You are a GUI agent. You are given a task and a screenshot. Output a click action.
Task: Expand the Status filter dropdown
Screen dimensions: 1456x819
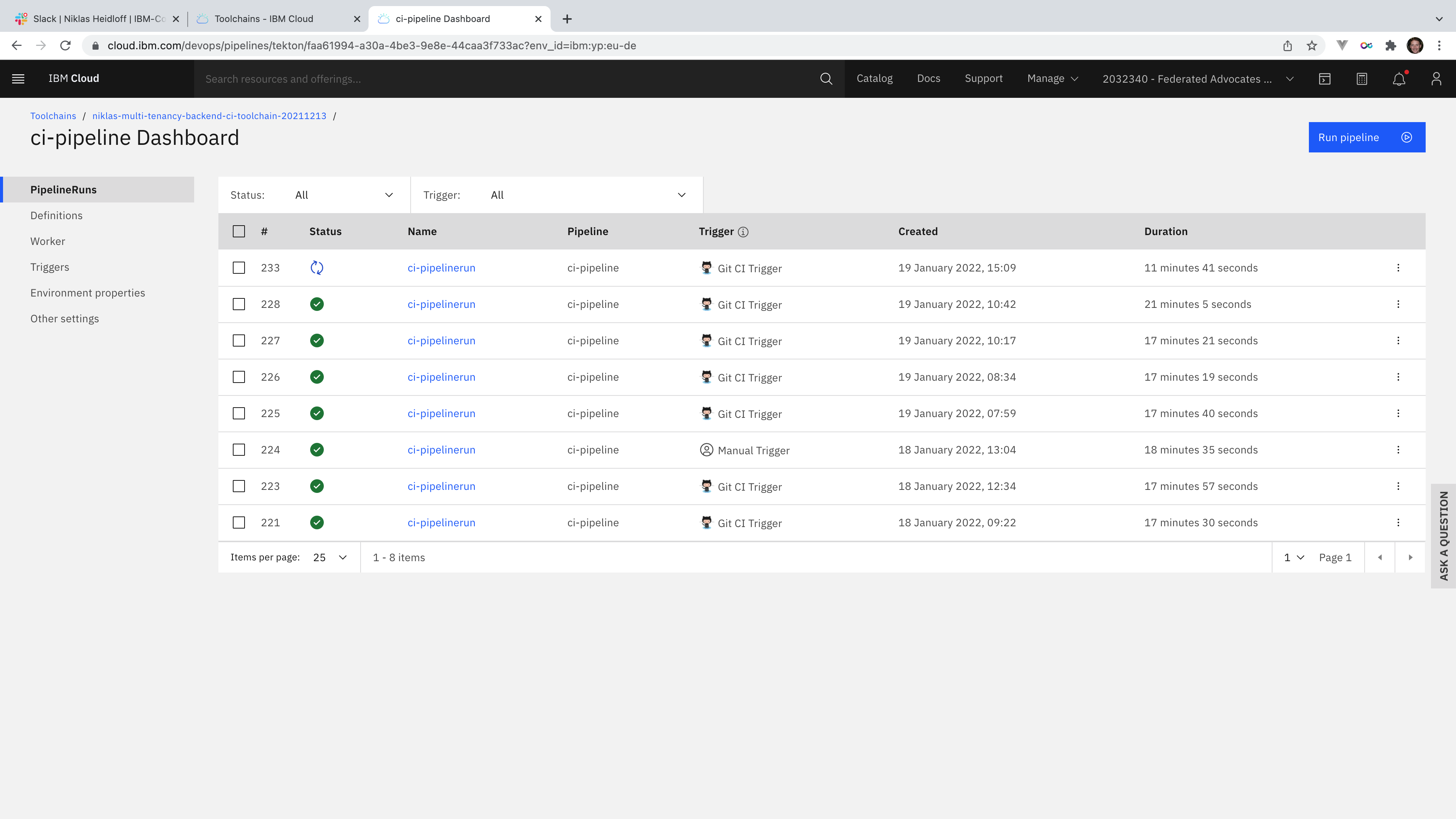343,195
